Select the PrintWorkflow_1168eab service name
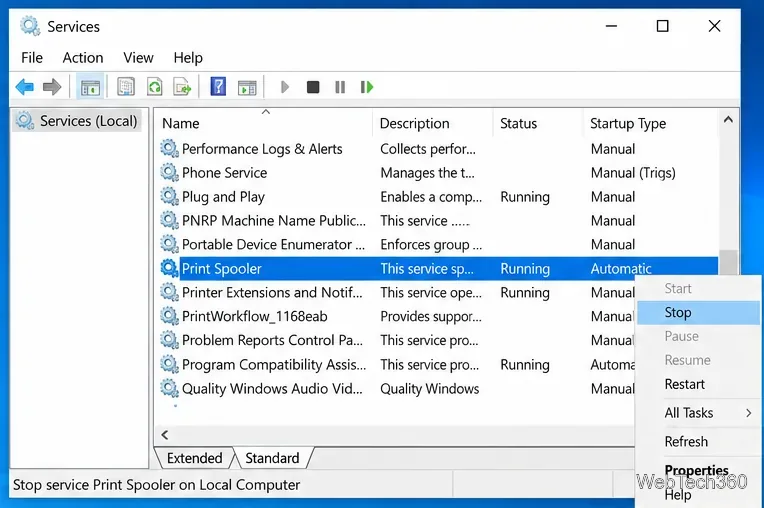The height and width of the screenshot is (508, 764). point(254,317)
